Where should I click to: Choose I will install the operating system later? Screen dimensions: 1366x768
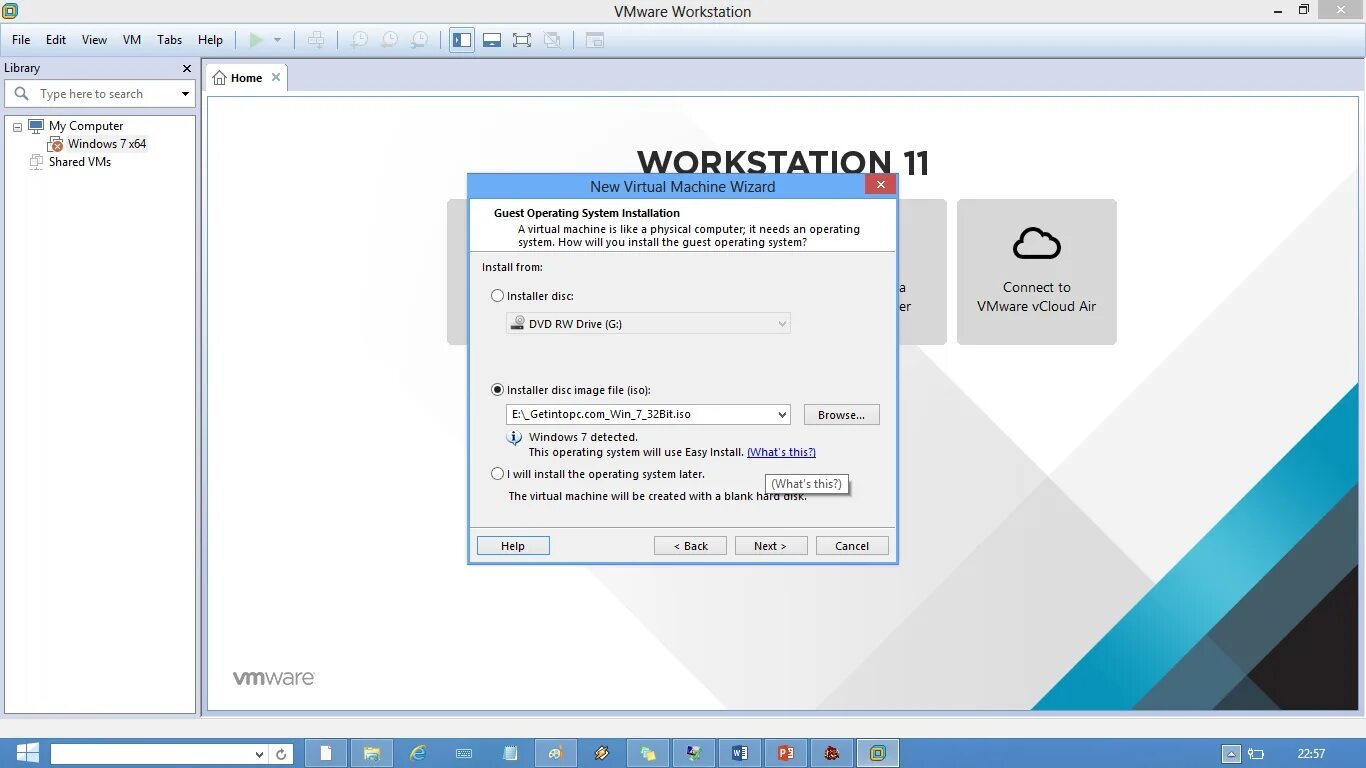pos(498,474)
